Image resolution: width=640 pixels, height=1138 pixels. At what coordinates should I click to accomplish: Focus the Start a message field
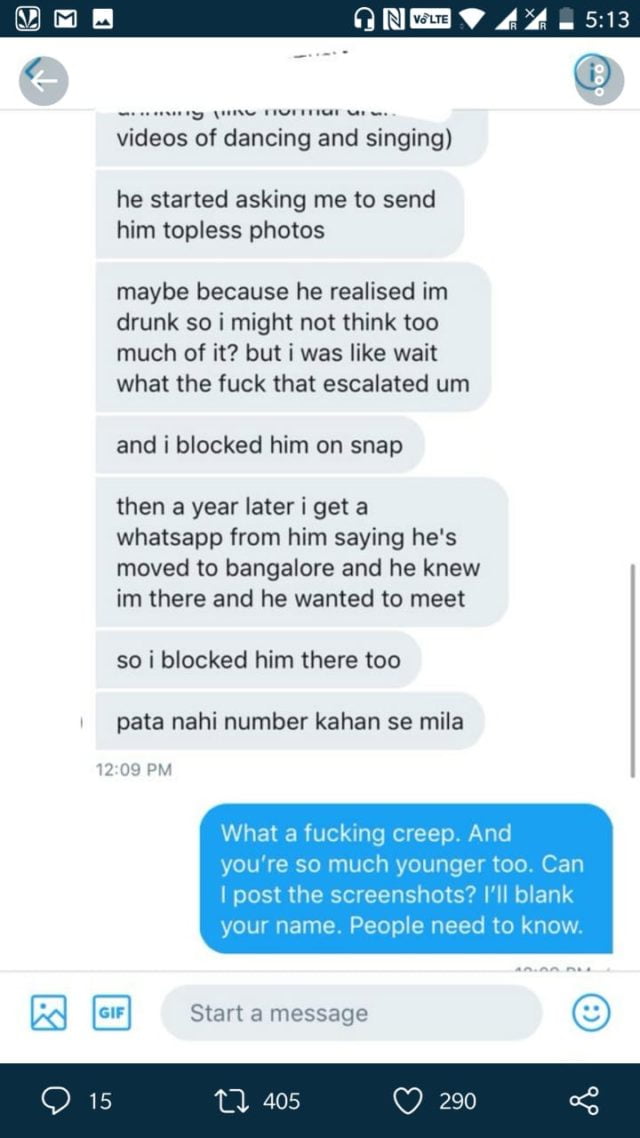[350, 1013]
